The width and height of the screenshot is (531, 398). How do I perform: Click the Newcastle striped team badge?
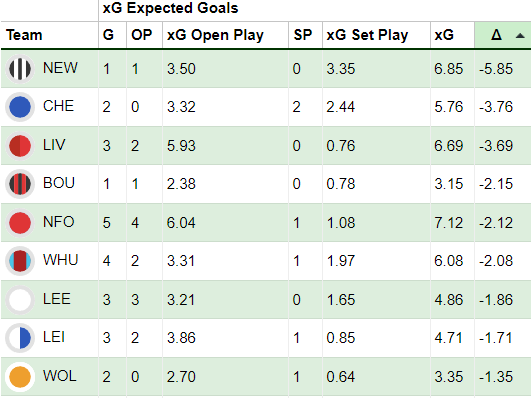click(x=20, y=69)
